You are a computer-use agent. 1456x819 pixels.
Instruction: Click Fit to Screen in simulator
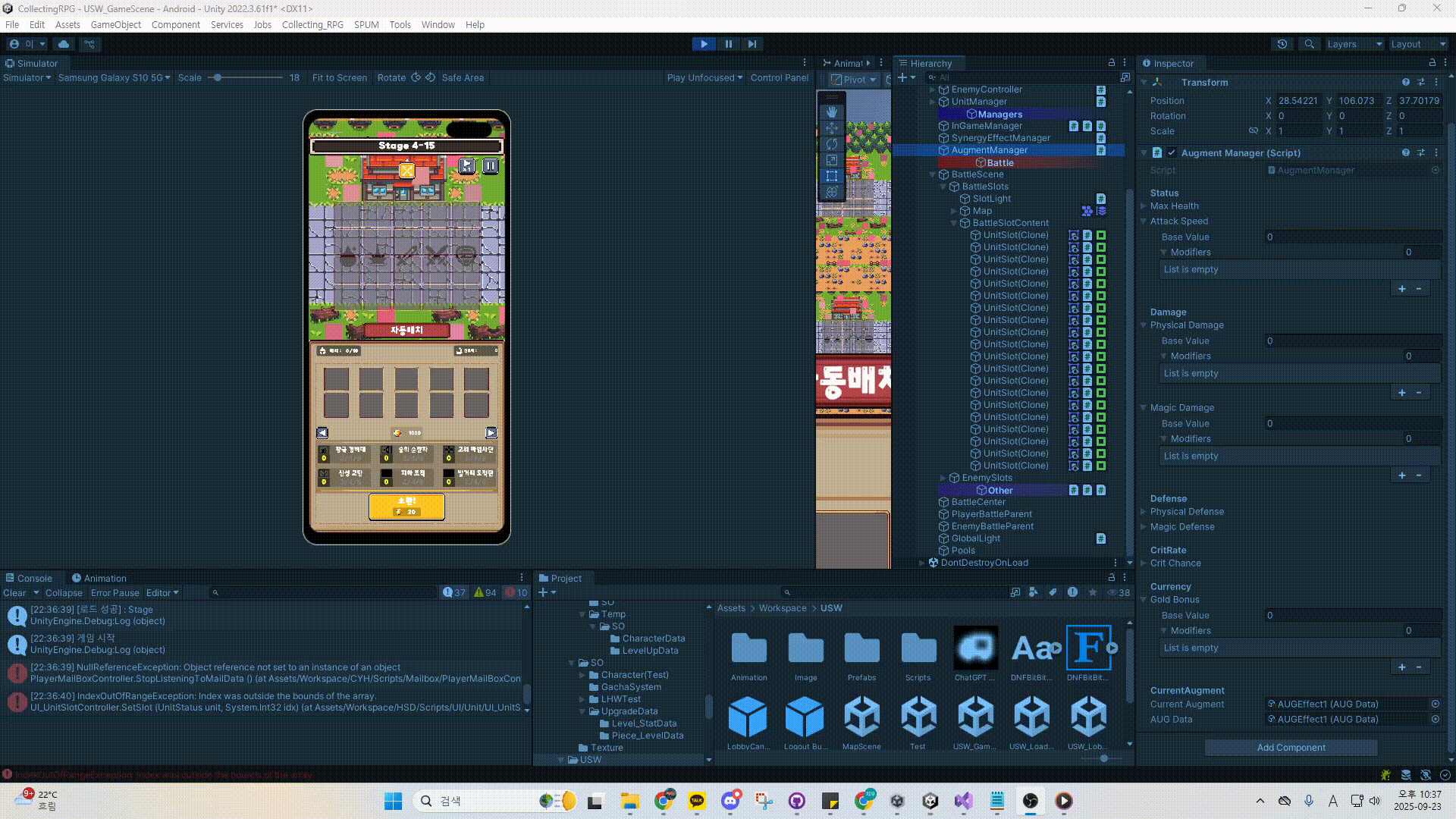coord(339,77)
